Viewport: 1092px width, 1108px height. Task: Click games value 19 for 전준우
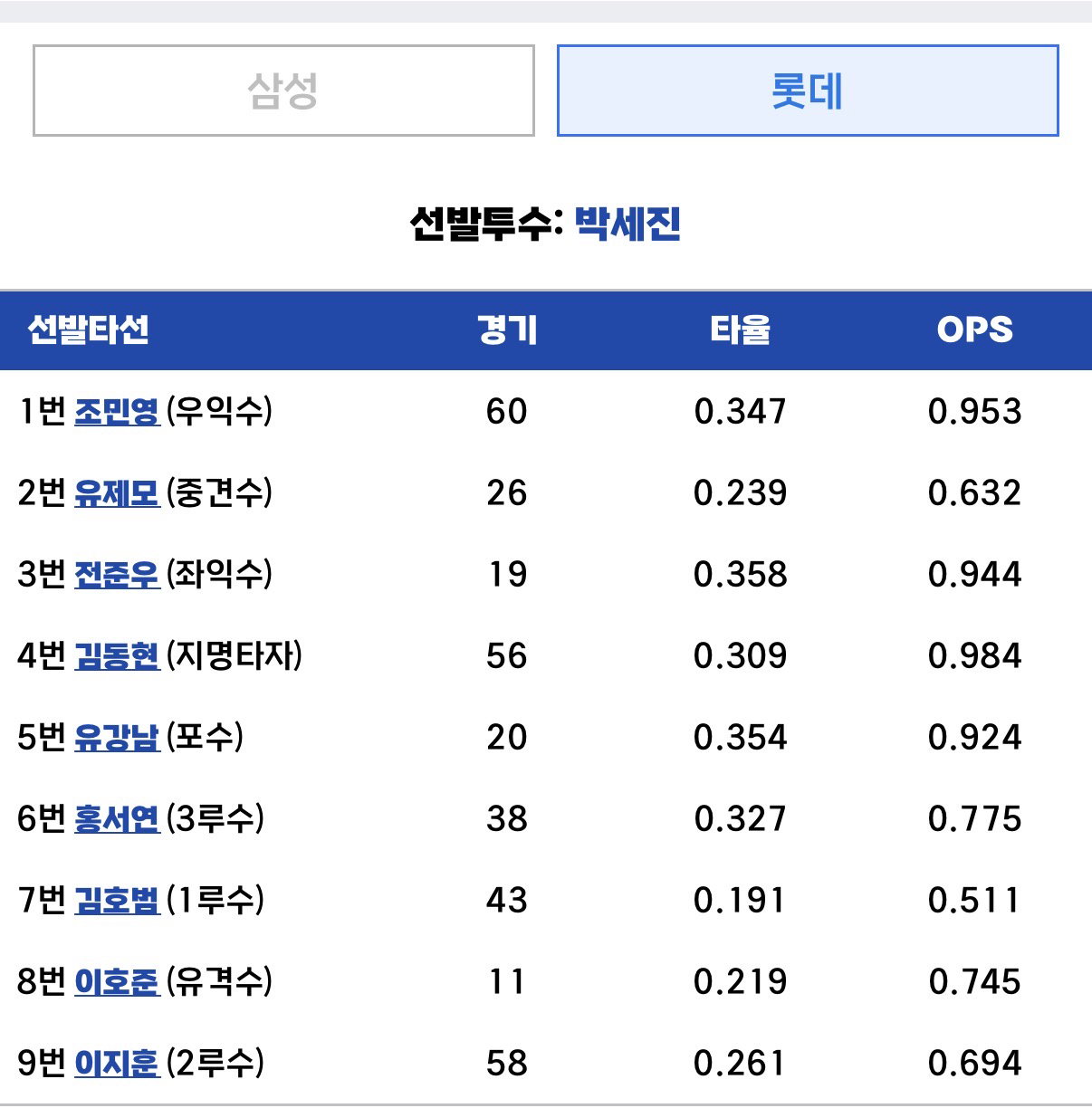click(507, 575)
